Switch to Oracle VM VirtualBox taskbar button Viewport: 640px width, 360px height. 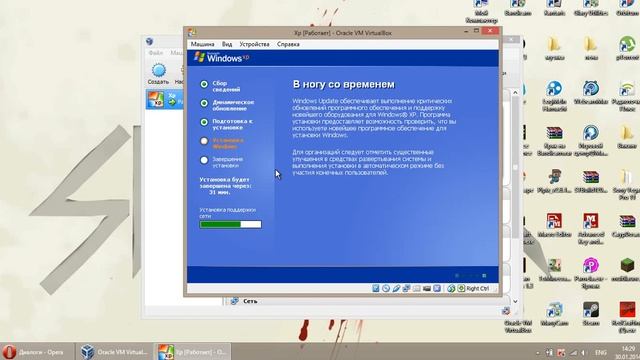click(x=114, y=352)
